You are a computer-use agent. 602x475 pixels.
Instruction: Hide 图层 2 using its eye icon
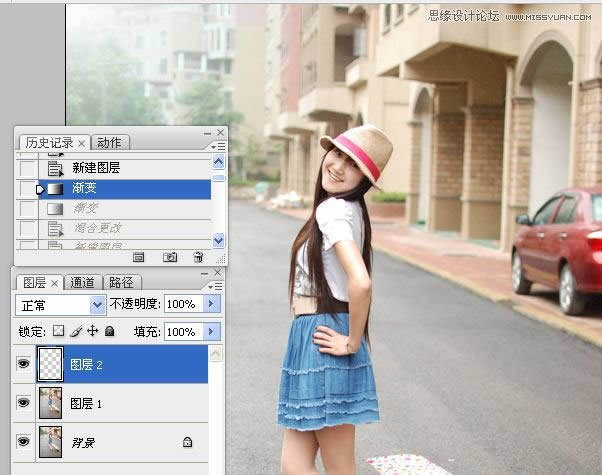pos(23,365)
